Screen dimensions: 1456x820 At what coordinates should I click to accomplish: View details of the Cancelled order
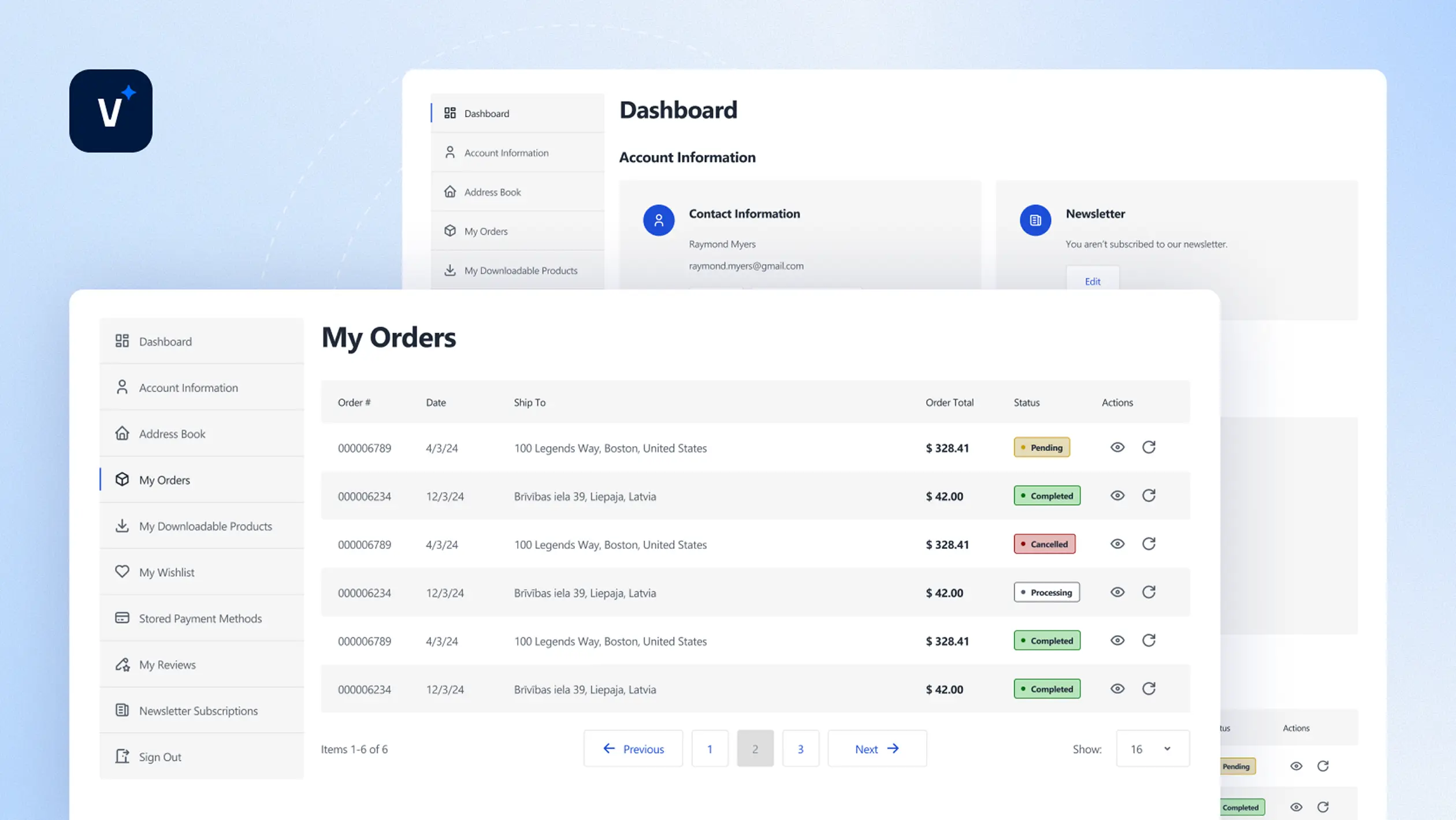coord(1117,544)
